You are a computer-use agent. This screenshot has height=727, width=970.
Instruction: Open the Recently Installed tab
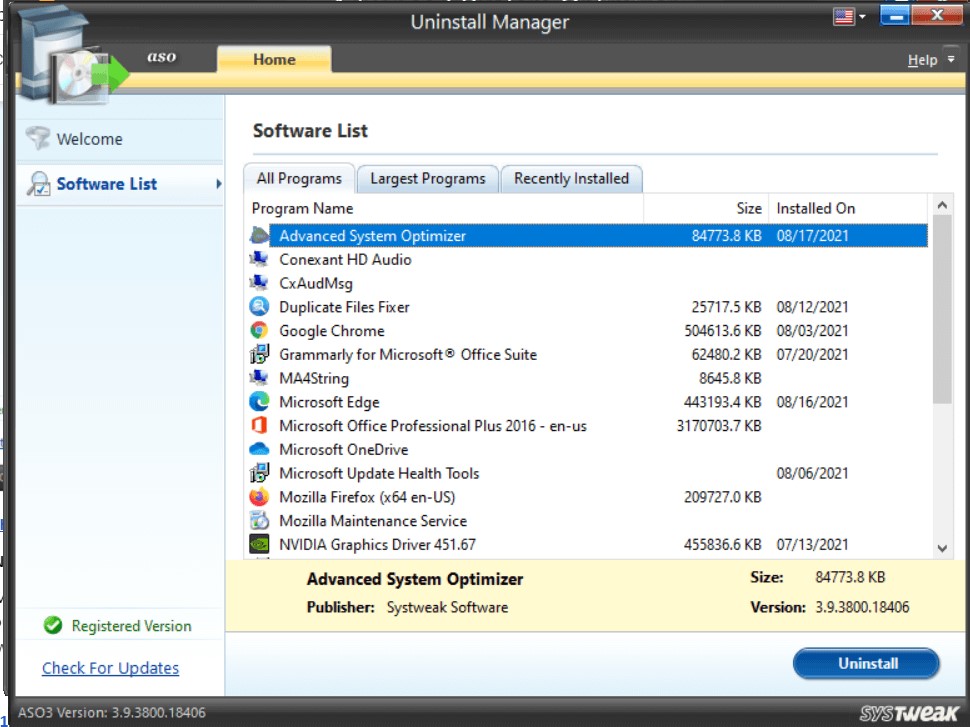572,178
